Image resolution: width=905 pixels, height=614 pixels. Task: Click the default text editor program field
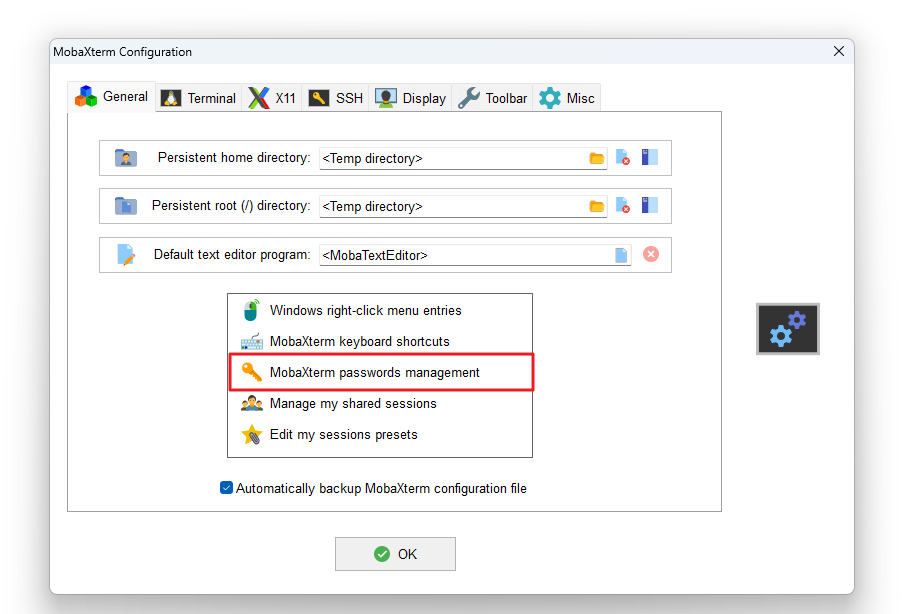(x=475, y=255)
